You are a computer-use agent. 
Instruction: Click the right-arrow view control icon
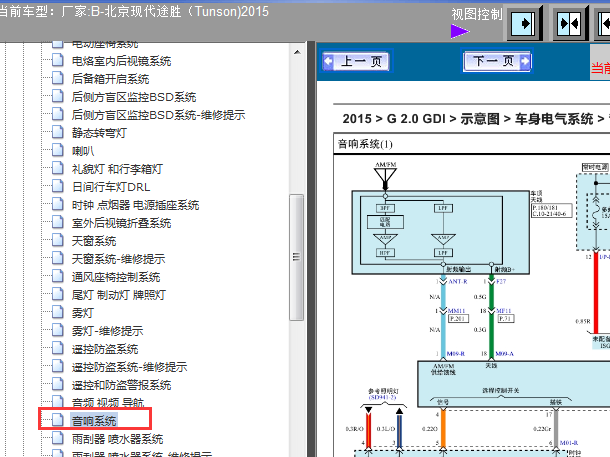524,24
